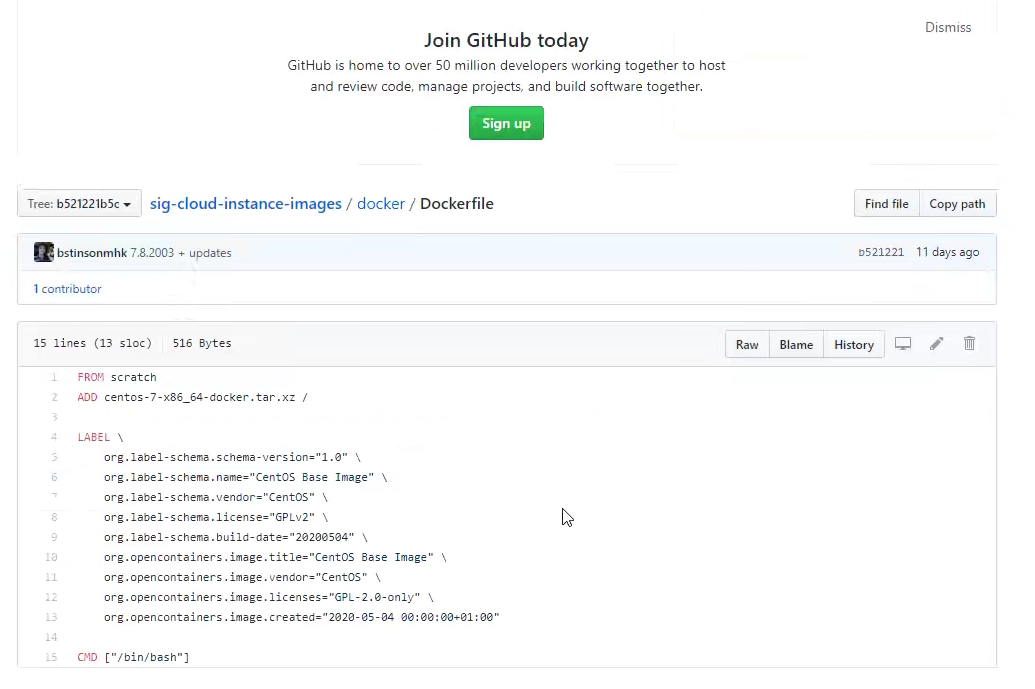Click the label-schema.vendor="CentOS" line
1035x689 pixels.
tap(216, 497)
